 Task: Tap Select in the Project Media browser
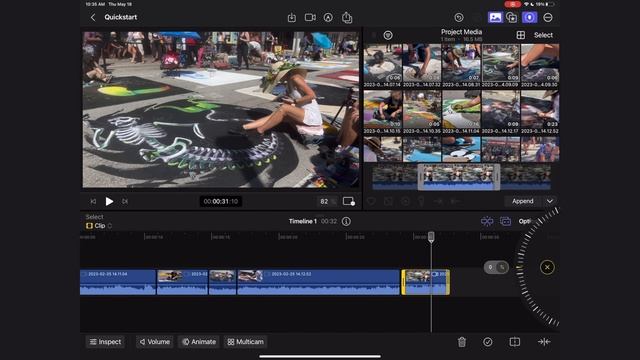543,35
